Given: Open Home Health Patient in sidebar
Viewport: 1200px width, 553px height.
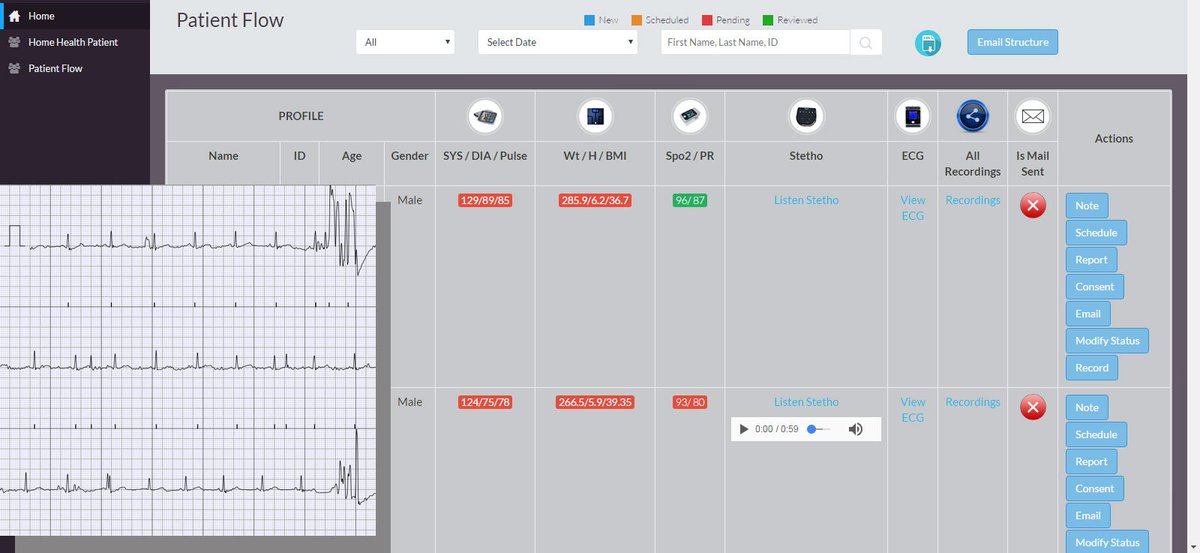Looking at the screenshot, I should click(x=75, y=42).
